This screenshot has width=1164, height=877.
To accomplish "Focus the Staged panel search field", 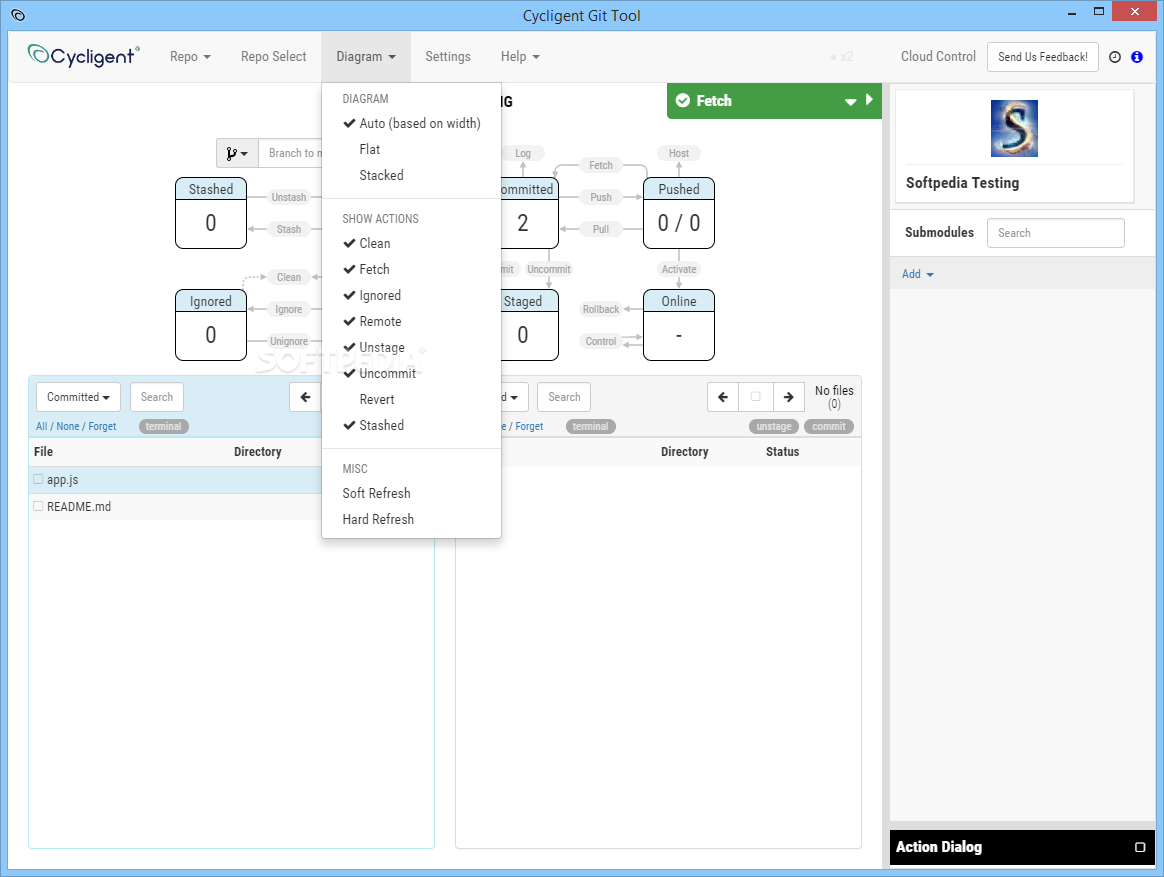I will click(564, 397).
